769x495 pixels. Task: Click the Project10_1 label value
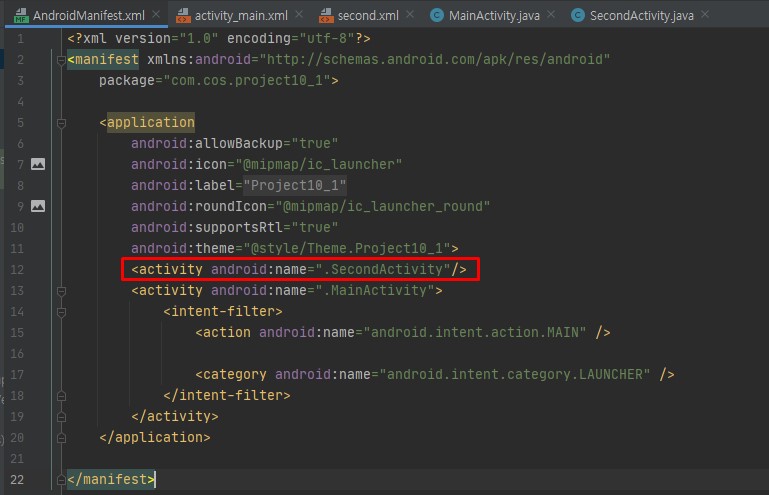(294, 185)
